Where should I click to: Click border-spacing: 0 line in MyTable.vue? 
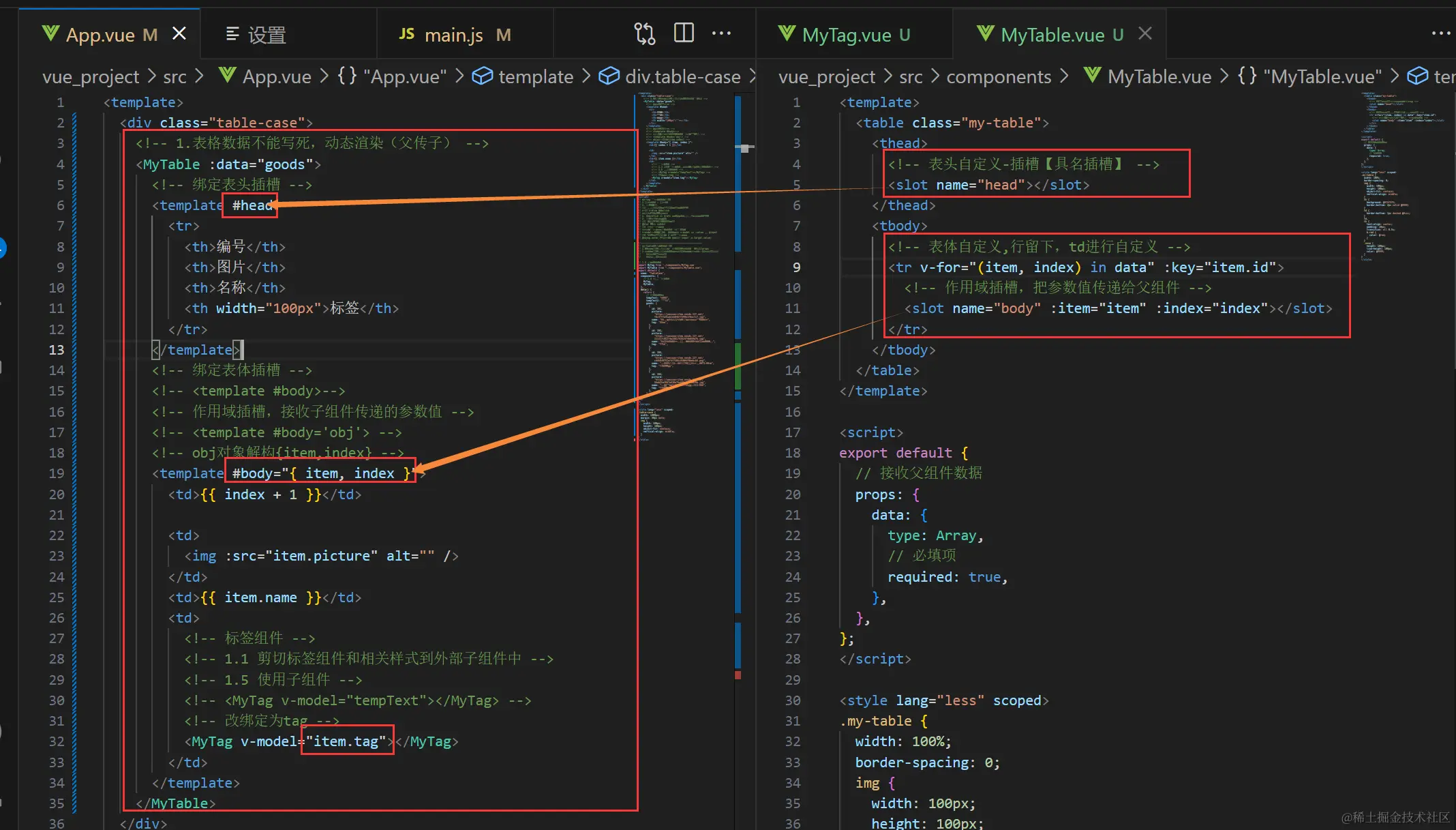point(928,762)
